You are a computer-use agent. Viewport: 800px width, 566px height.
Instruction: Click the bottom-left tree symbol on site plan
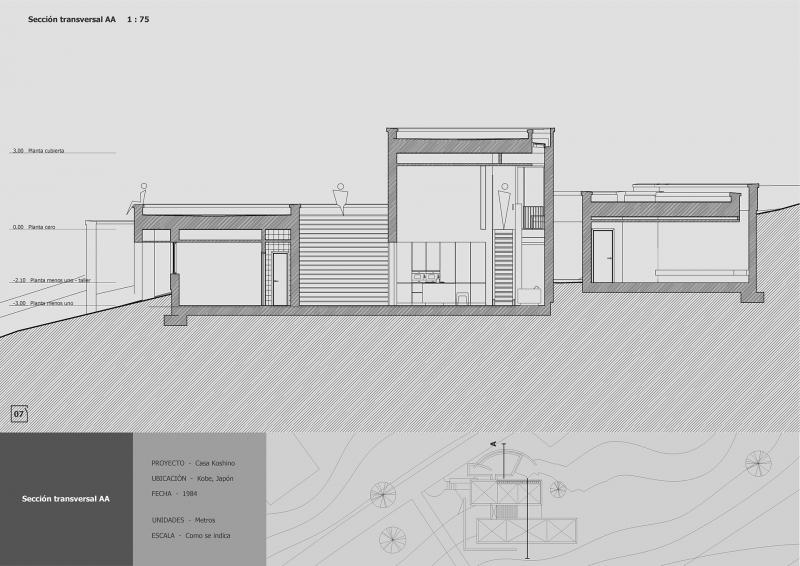[392, 540]
